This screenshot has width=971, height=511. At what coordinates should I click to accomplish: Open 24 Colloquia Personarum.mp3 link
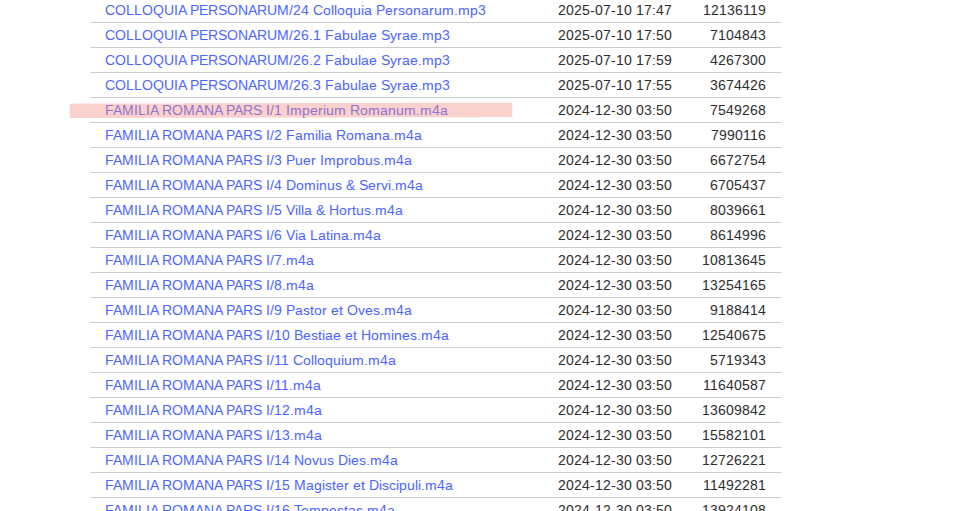click(x=295, y=11)
